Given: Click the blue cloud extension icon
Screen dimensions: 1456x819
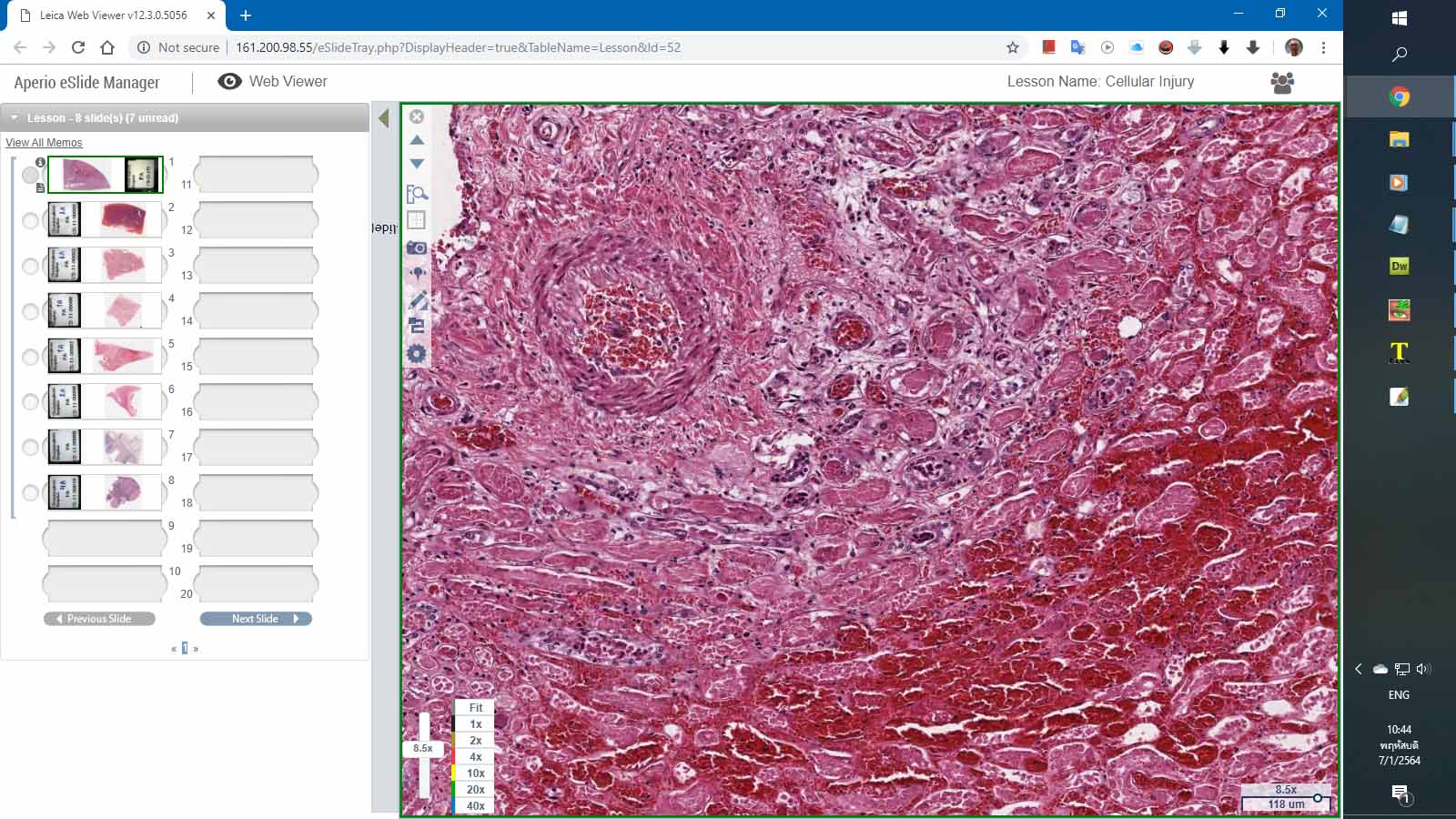Looking at the screenshot, I should 1137,47.
